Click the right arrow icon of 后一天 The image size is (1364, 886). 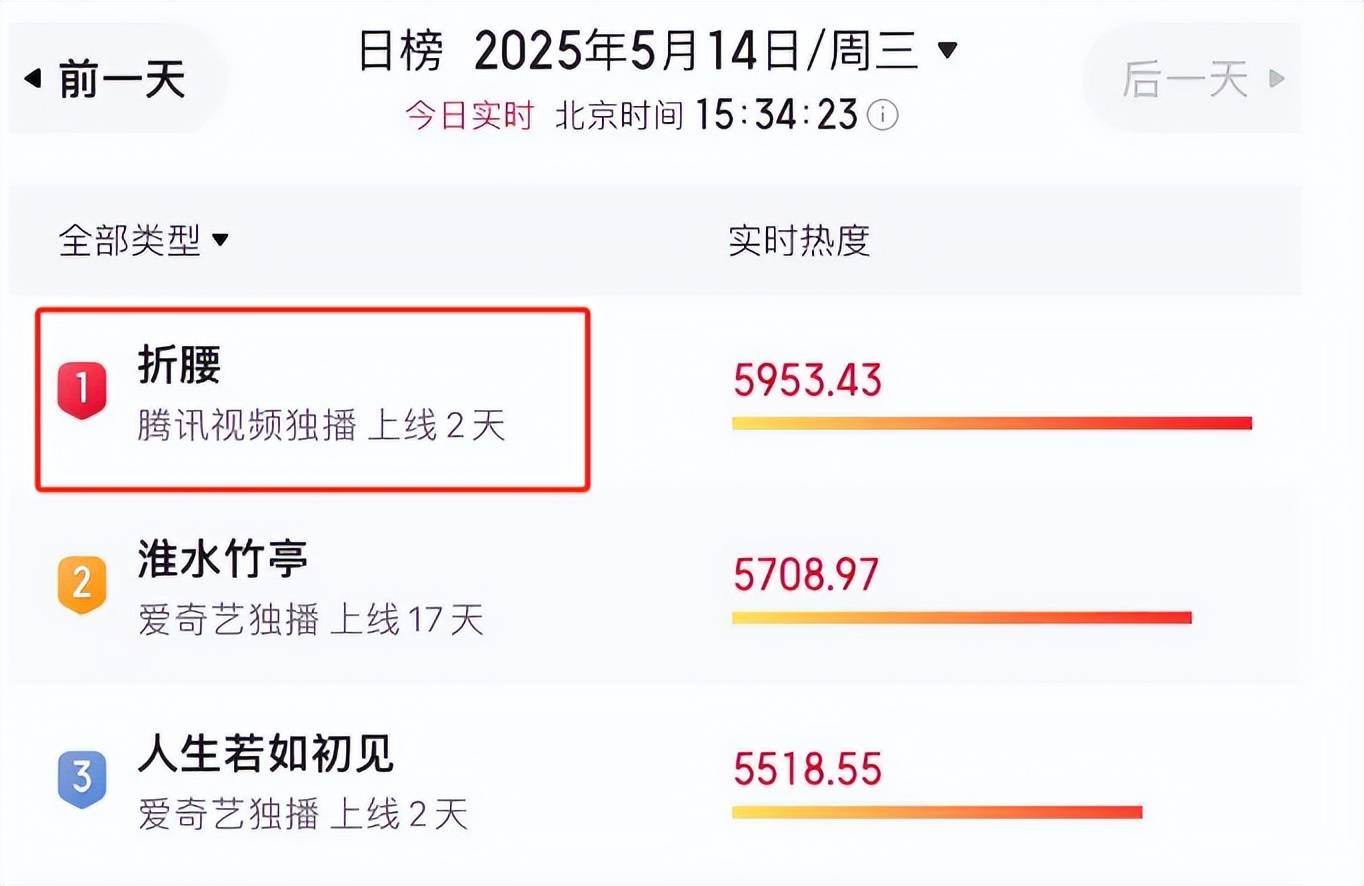click(1277, 78)
